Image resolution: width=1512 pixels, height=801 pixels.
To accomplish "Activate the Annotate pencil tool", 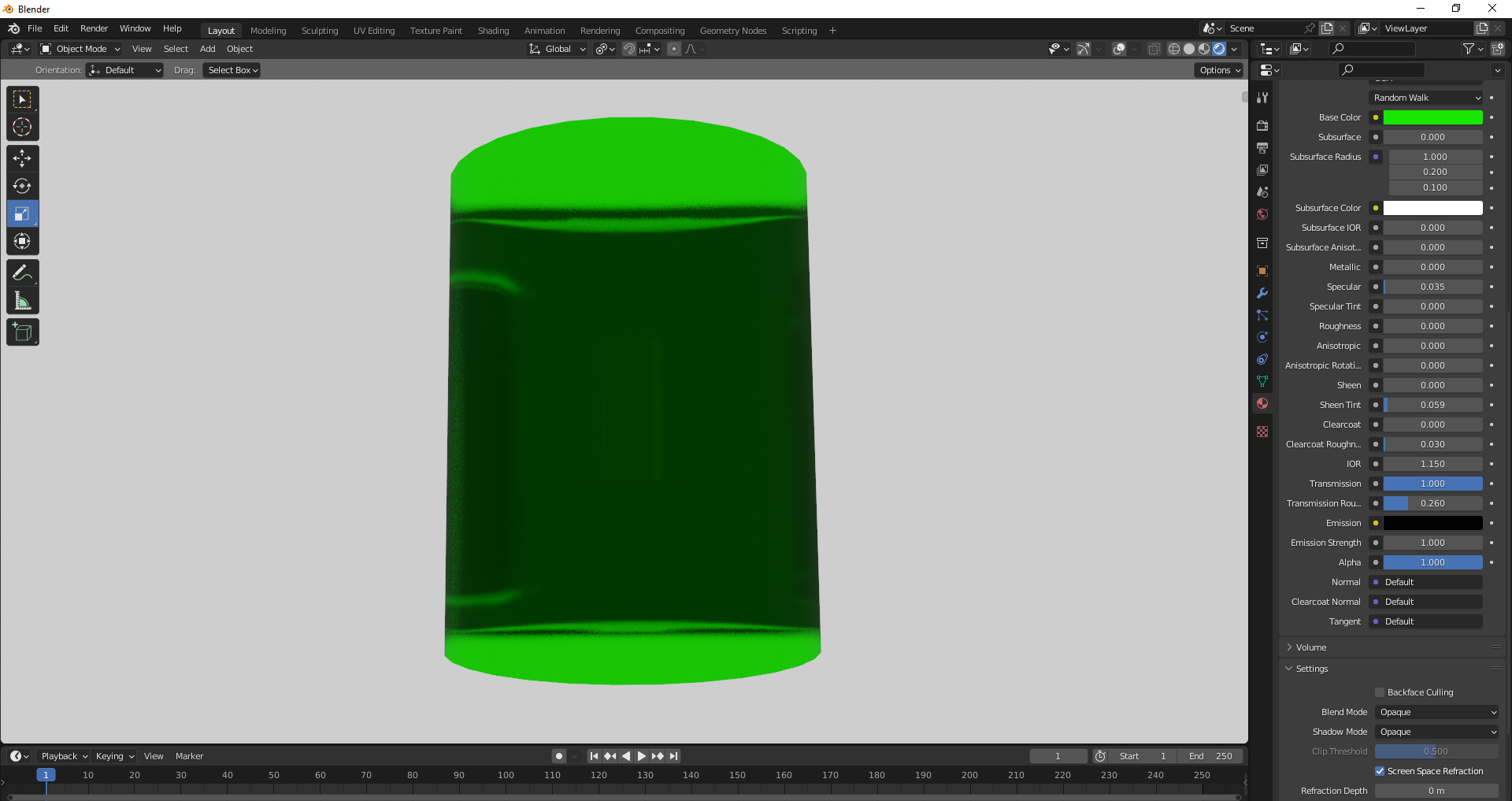I will [x=22, y=273].
